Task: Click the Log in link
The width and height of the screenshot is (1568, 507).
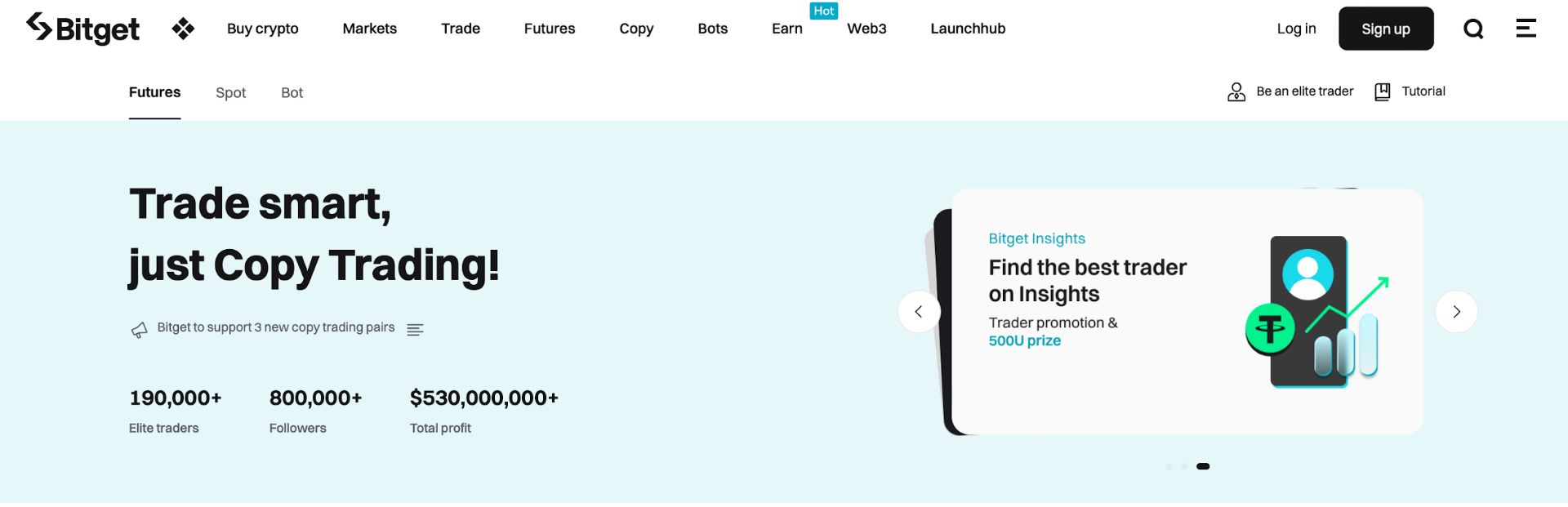Action: 1296,29
